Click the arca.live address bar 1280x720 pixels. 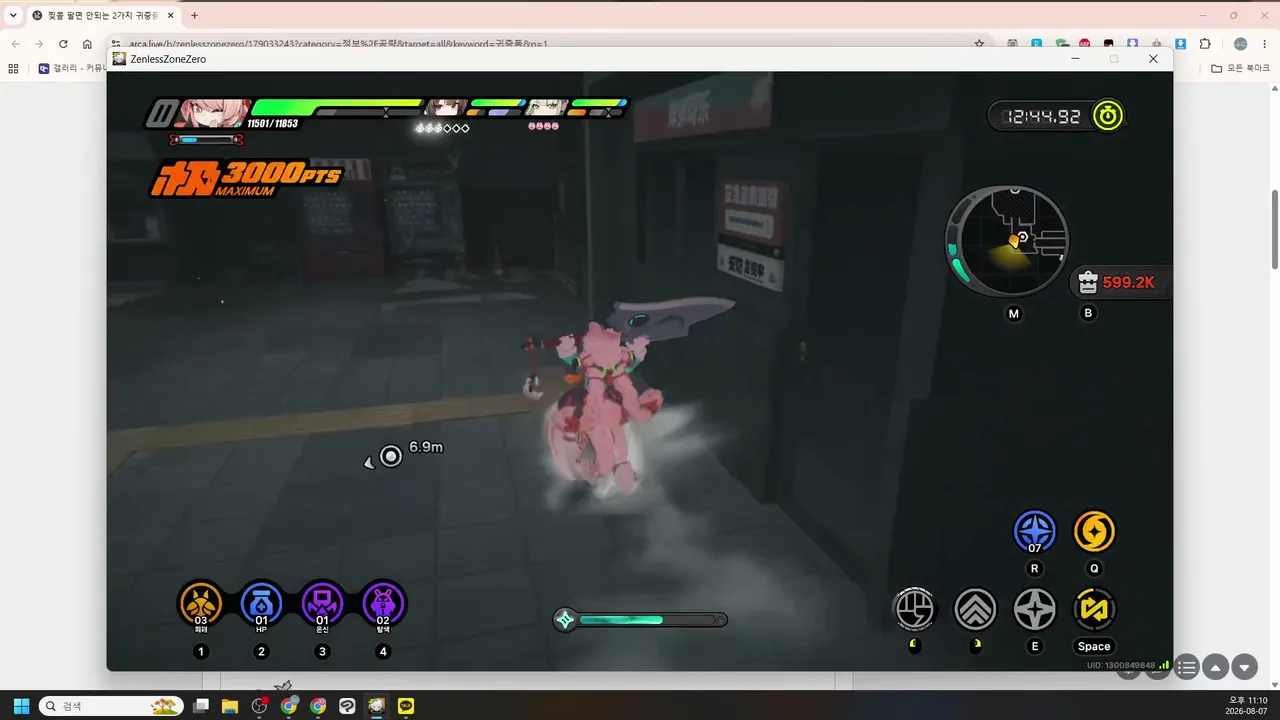548,44
